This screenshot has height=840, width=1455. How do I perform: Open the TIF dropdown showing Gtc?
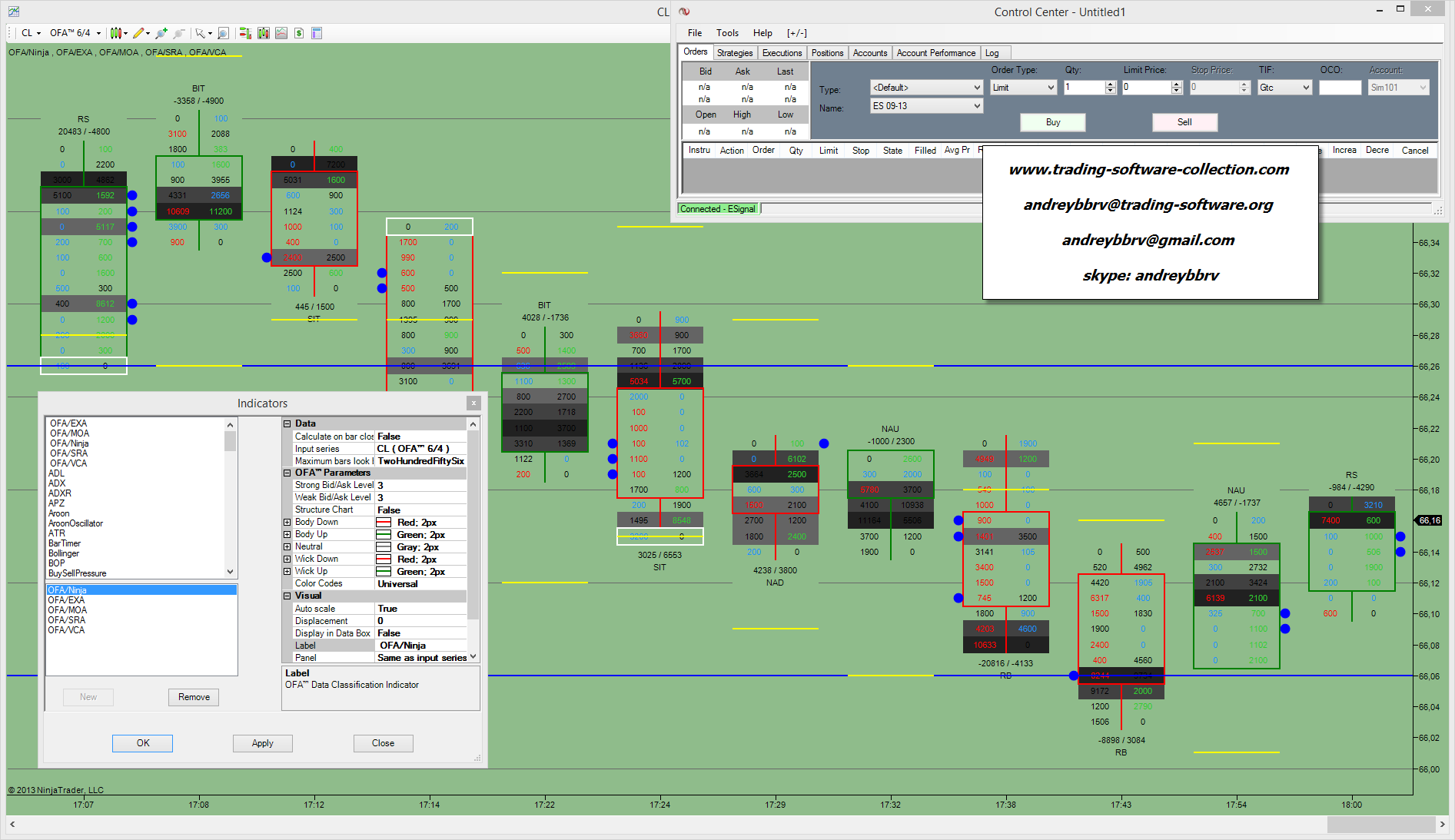click(x=1284, y=88)
